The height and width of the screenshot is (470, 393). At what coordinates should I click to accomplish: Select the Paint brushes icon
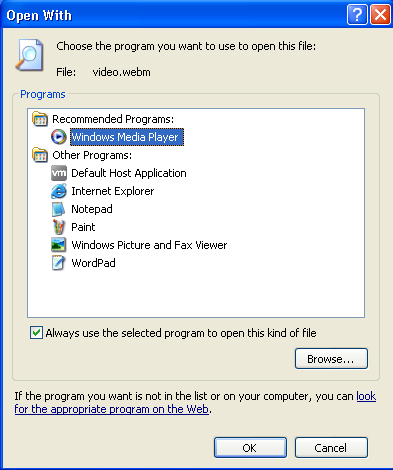[59, 227]
